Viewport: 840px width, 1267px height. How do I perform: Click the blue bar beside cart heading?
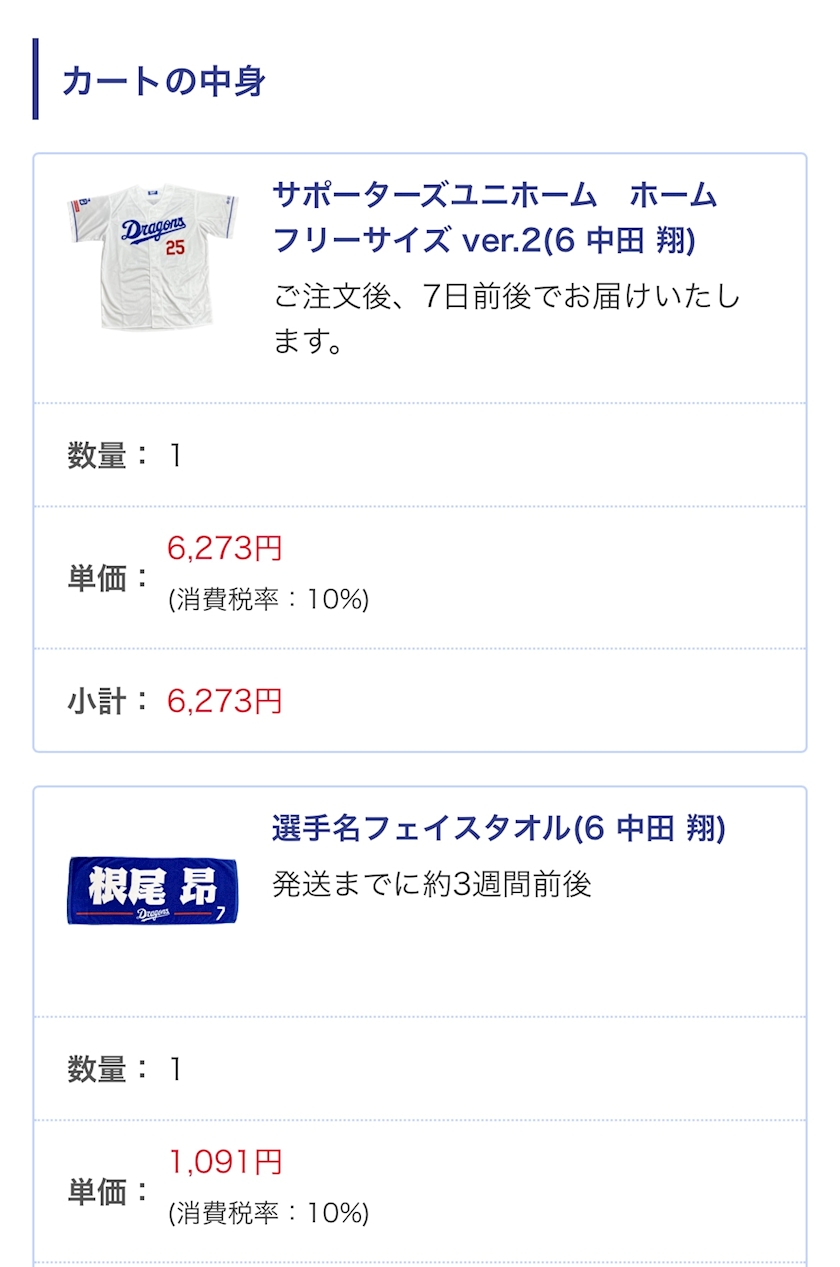click(x=36, y=79)
